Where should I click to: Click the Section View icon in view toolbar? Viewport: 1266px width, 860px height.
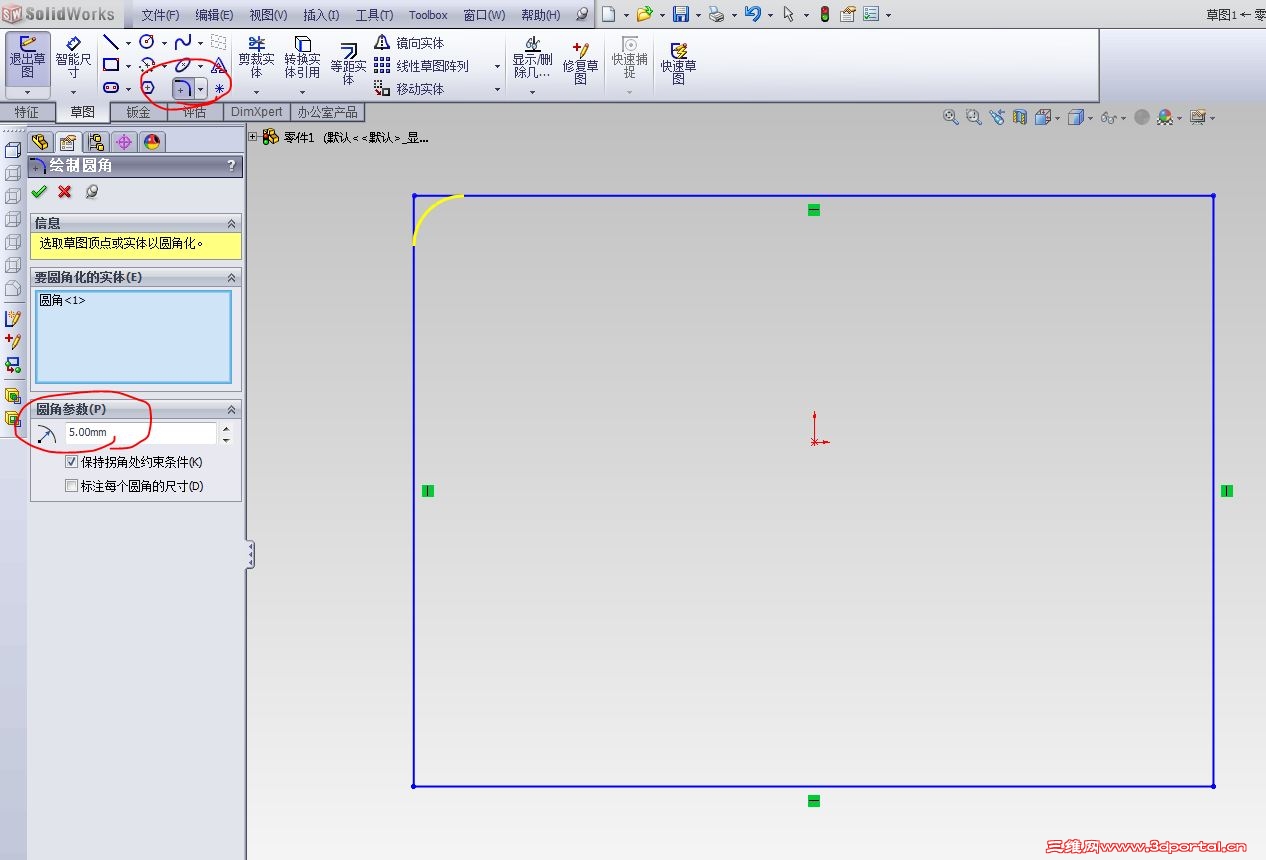1020,117
